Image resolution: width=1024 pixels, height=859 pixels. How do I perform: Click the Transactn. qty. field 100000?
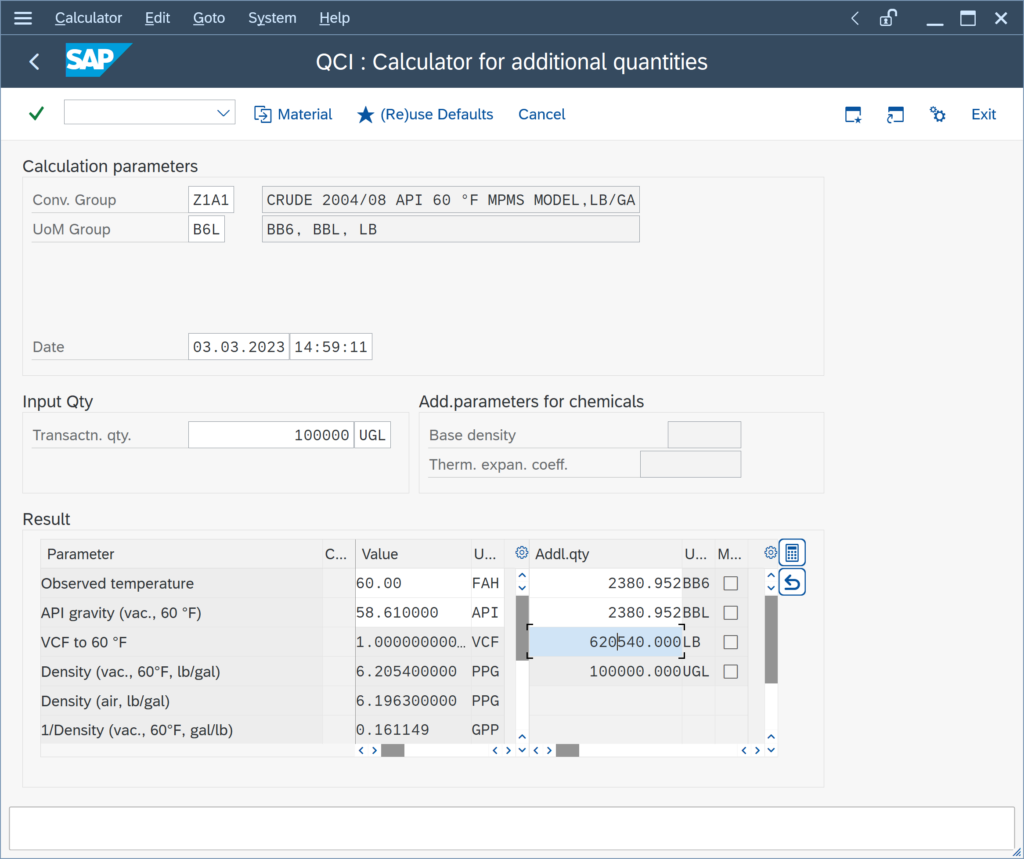pos(271,435)
